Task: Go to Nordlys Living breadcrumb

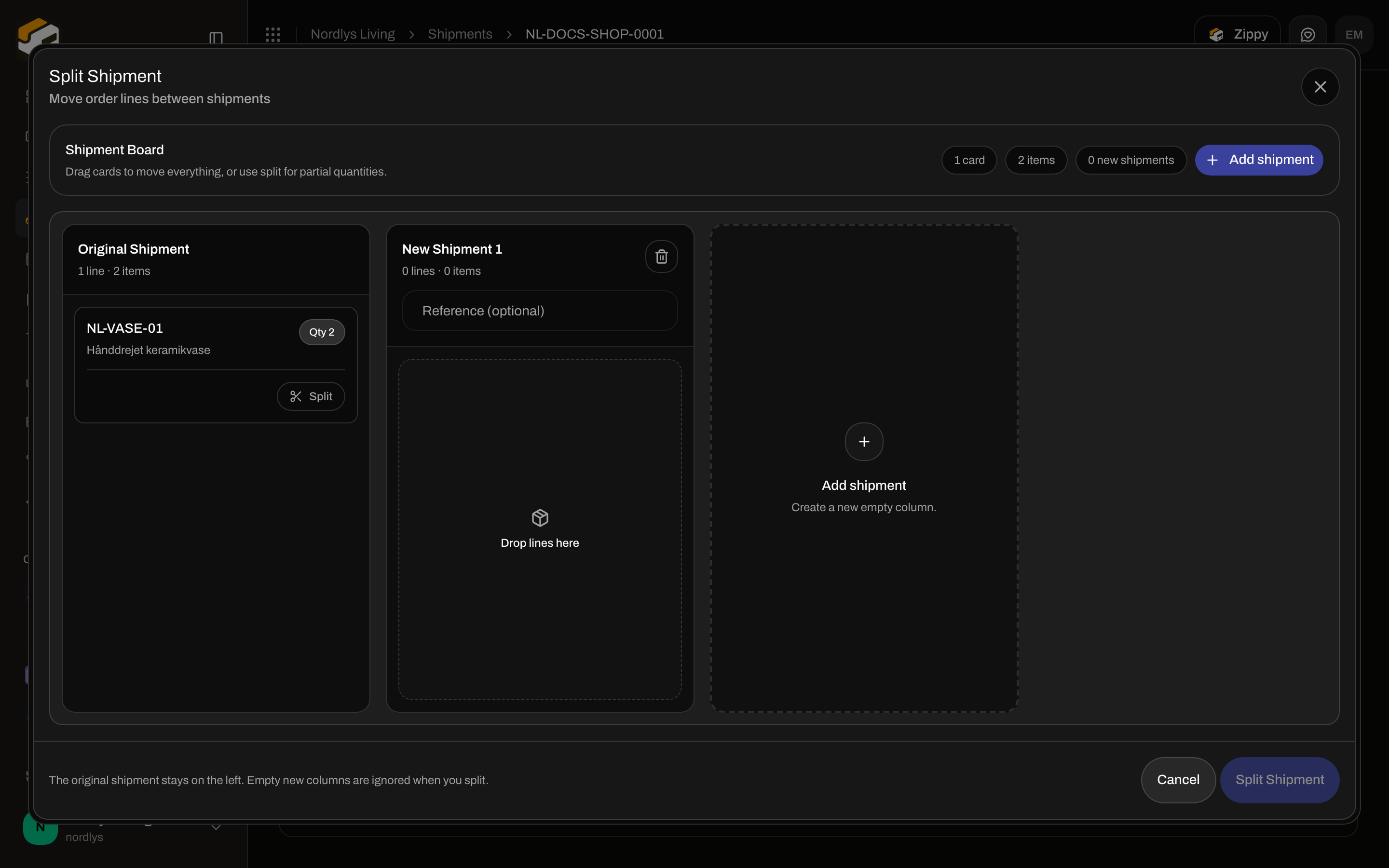Action: click(x=353, y=34)
